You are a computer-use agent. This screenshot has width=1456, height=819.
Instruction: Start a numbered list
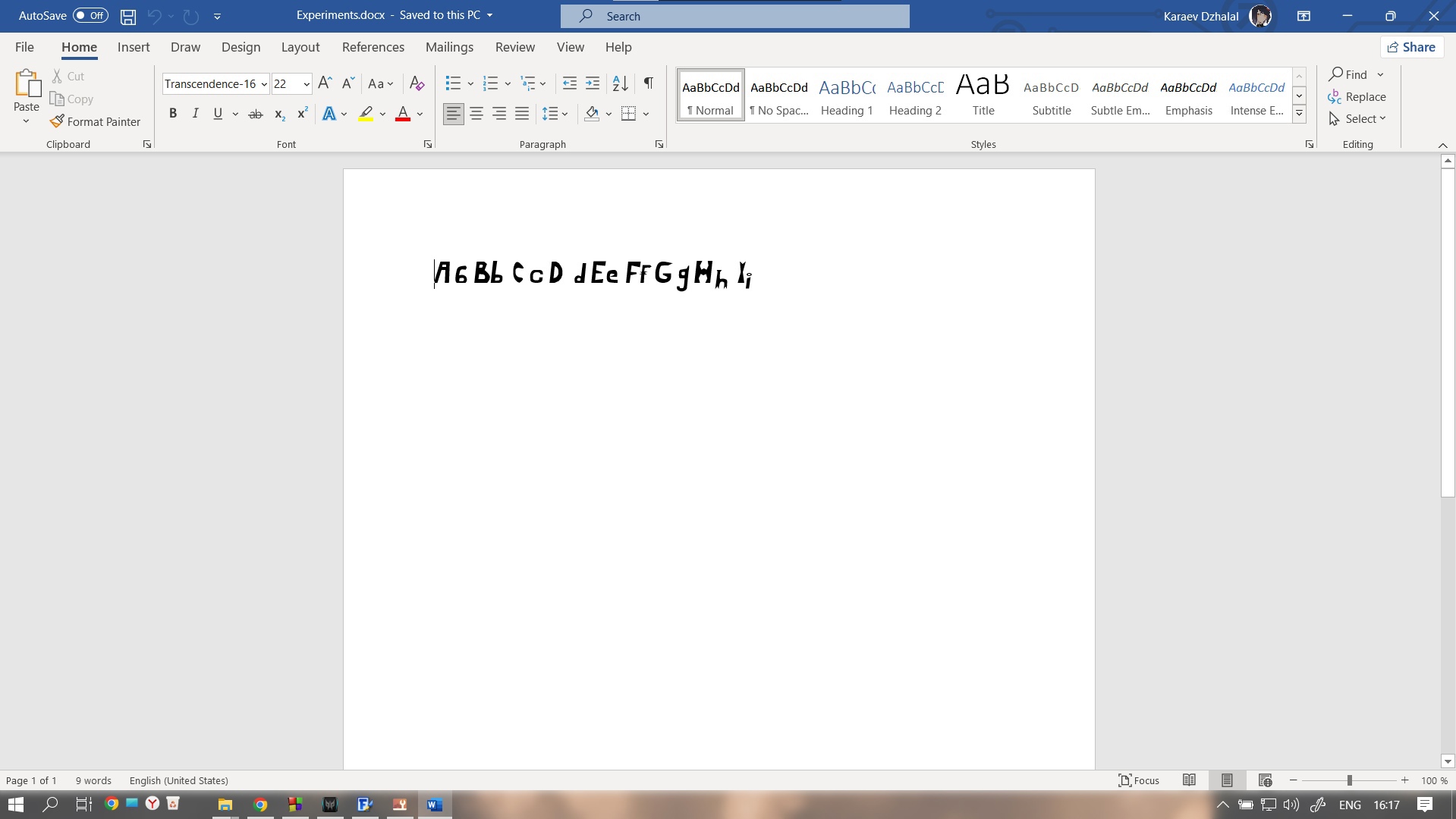(x=490, y=83)
